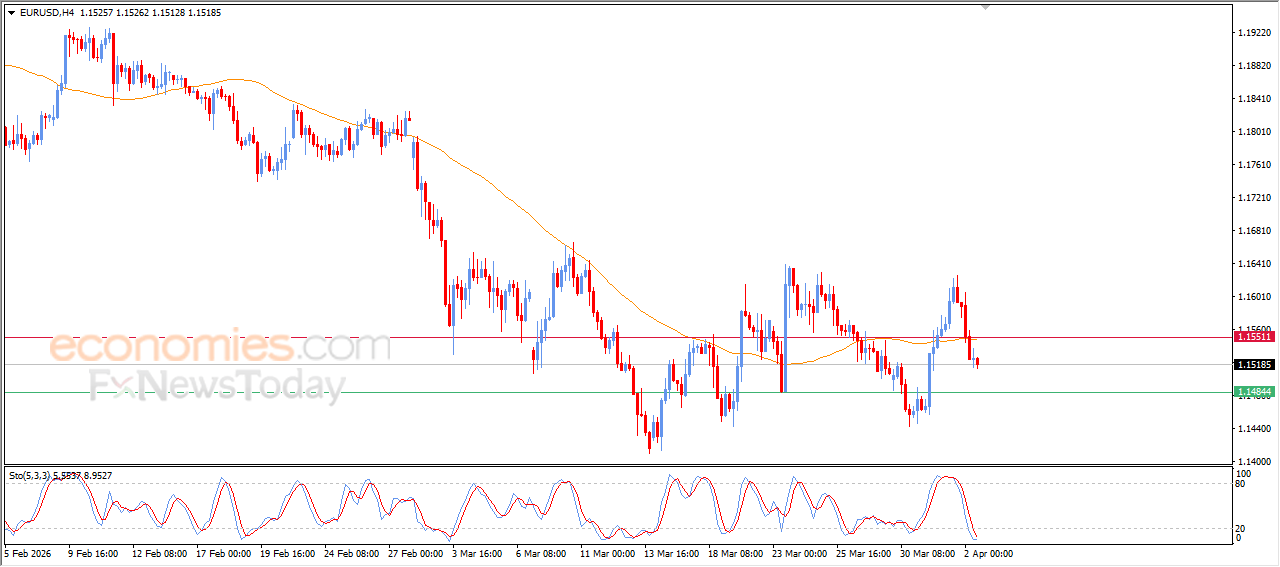The width and height of the screenshot is (1280, 567).
Task: Click the economies.com watermark logo
Action: pos(220,347)
